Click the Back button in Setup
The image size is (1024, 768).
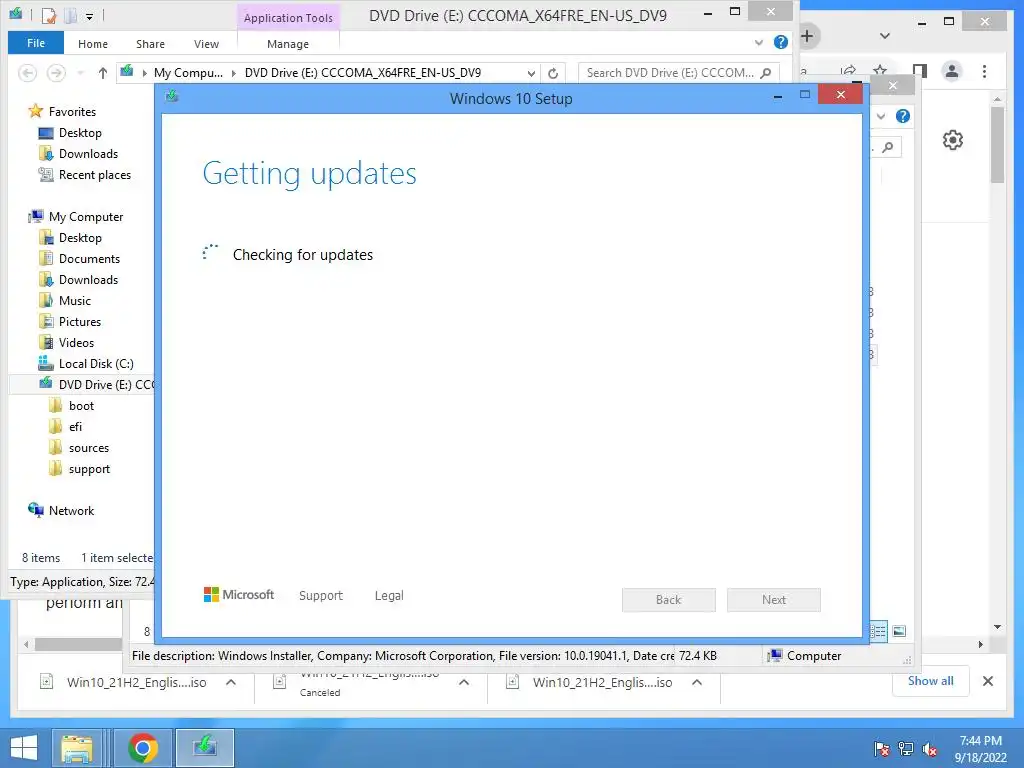tap(669, 600)
